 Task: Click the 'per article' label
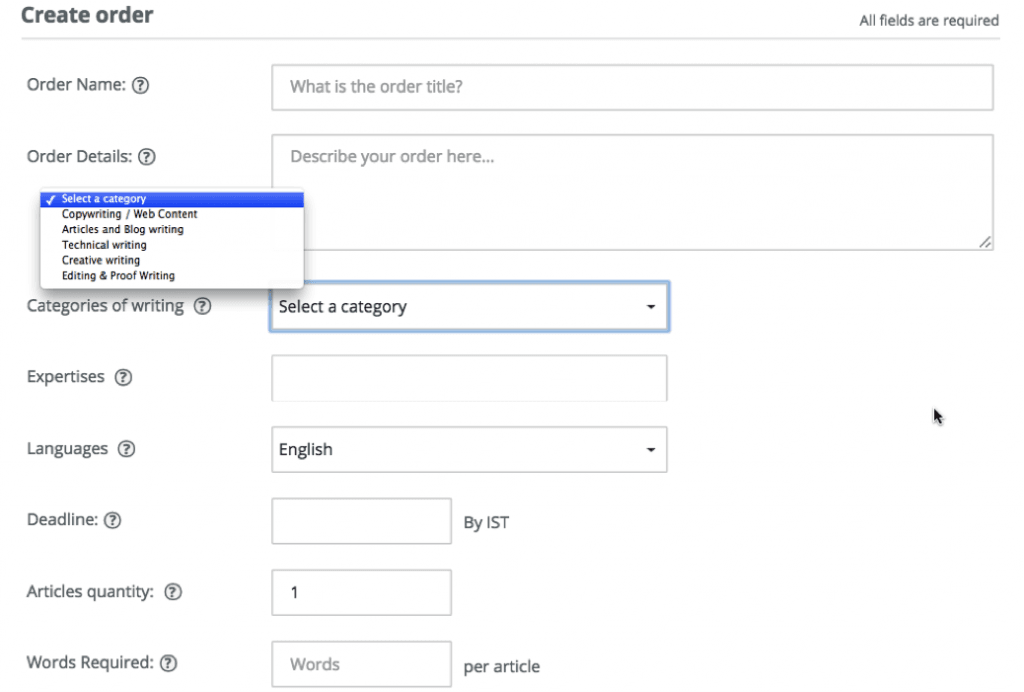(x=502, y=667)
